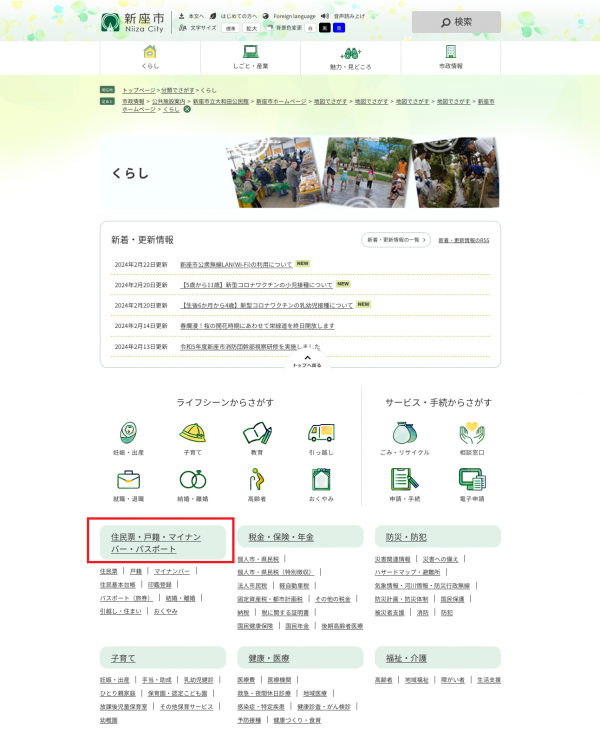
Task: Select the white background color swatch
Action: click(310, 28)
